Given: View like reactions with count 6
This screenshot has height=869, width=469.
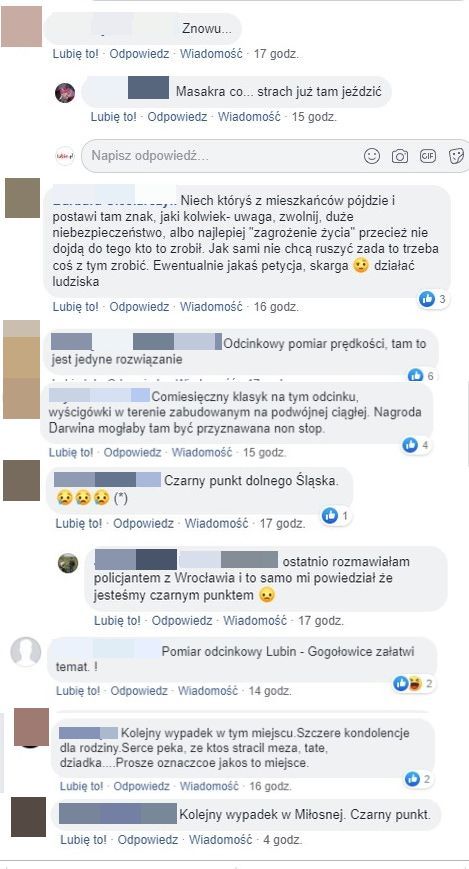Looking at the screenshot, I should (x=422, y=376).
